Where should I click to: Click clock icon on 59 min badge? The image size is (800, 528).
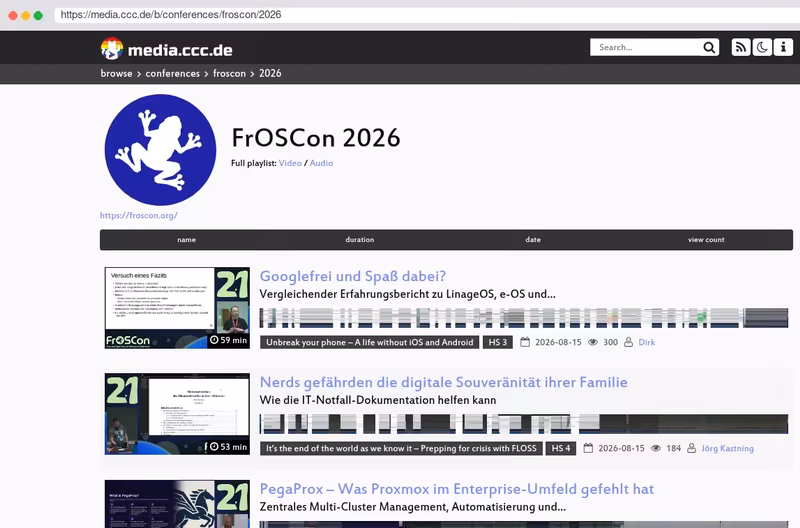214,340
